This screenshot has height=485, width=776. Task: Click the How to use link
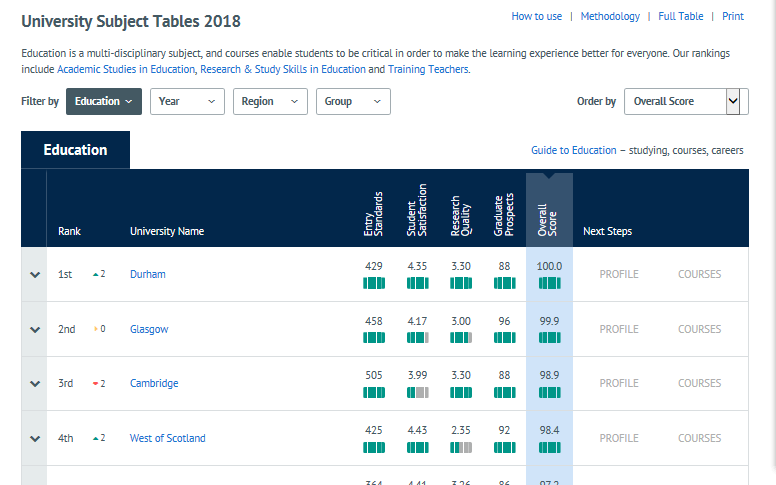pyautogui.click(x=536, y=17)
